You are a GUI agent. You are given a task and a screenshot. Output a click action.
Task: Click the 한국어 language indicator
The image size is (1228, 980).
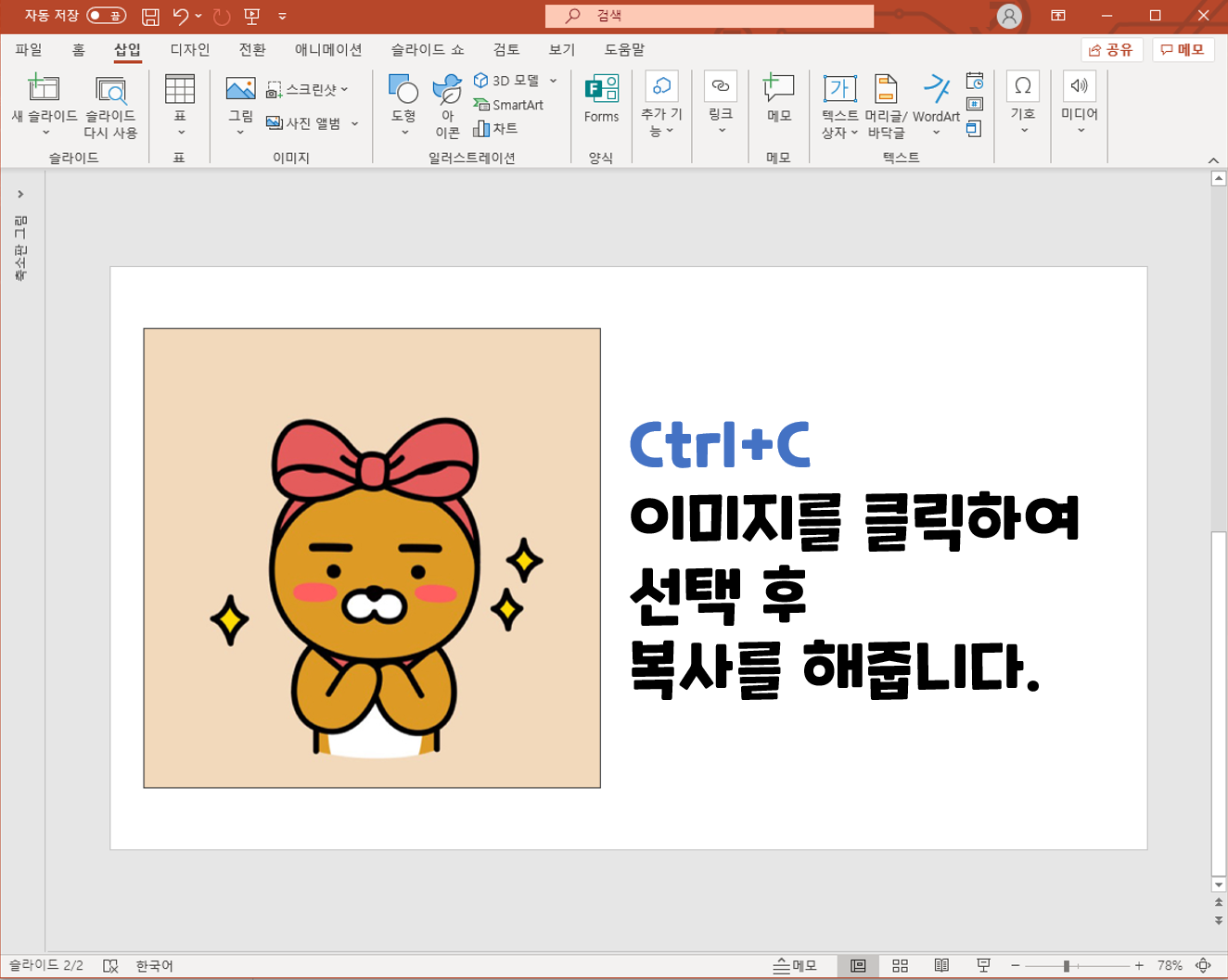154,966
